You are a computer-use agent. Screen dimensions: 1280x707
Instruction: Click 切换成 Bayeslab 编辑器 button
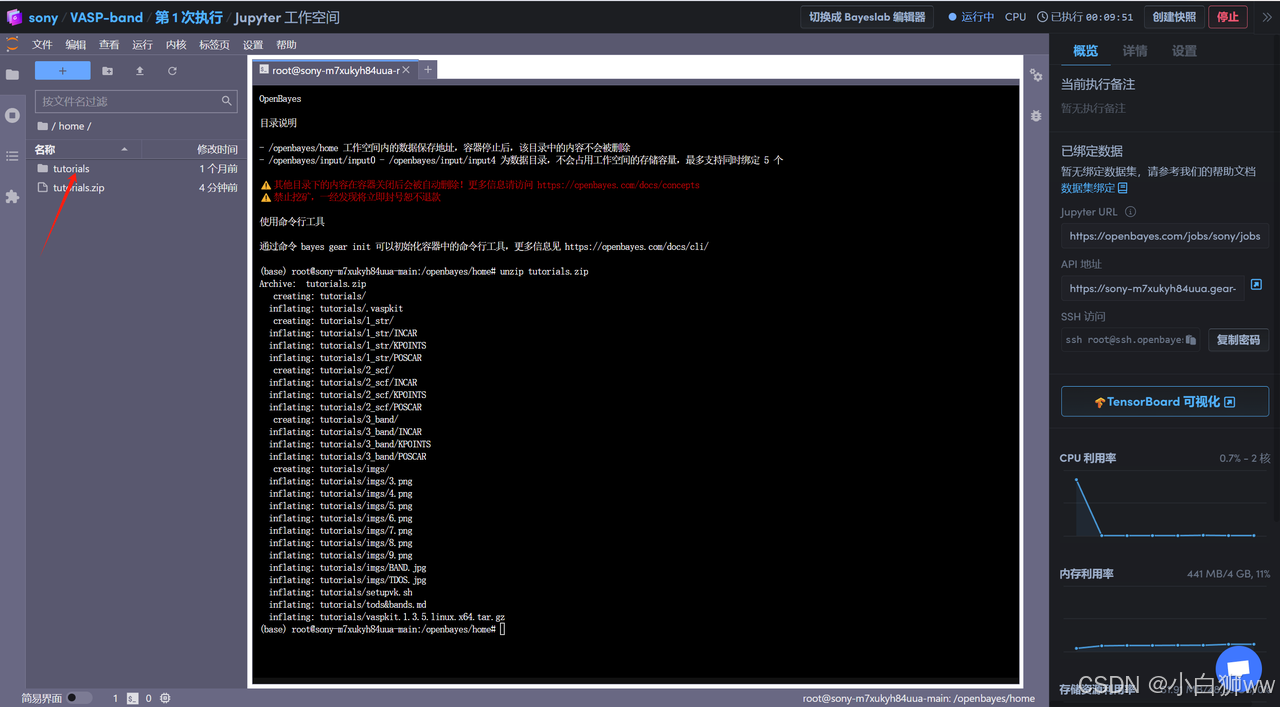tap(867, 17)
